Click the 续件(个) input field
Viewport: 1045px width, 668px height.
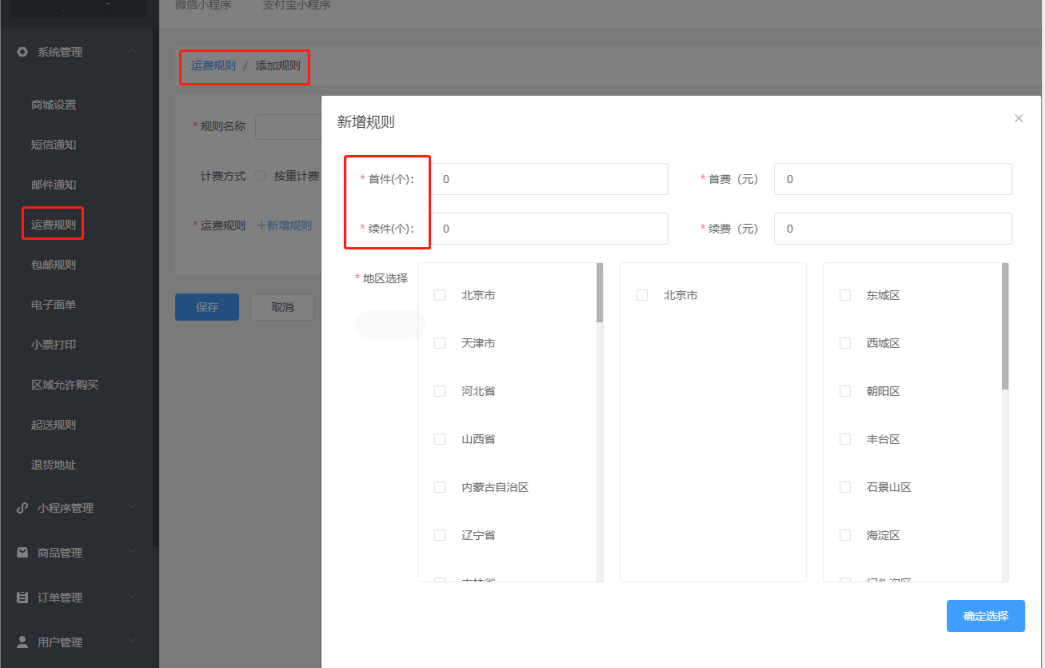click(x=548, y=229)
